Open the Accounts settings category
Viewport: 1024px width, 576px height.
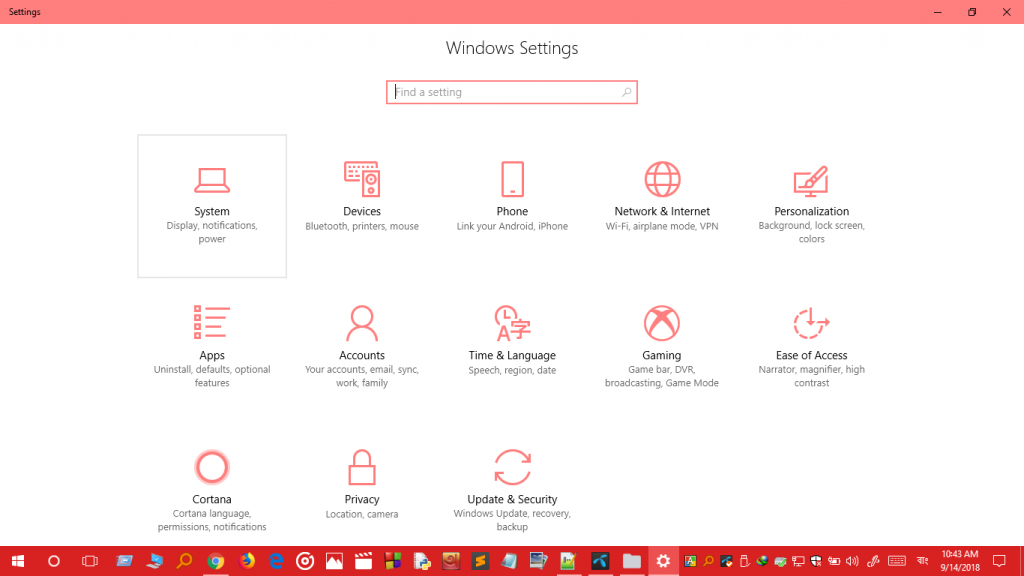coord(362,349)
